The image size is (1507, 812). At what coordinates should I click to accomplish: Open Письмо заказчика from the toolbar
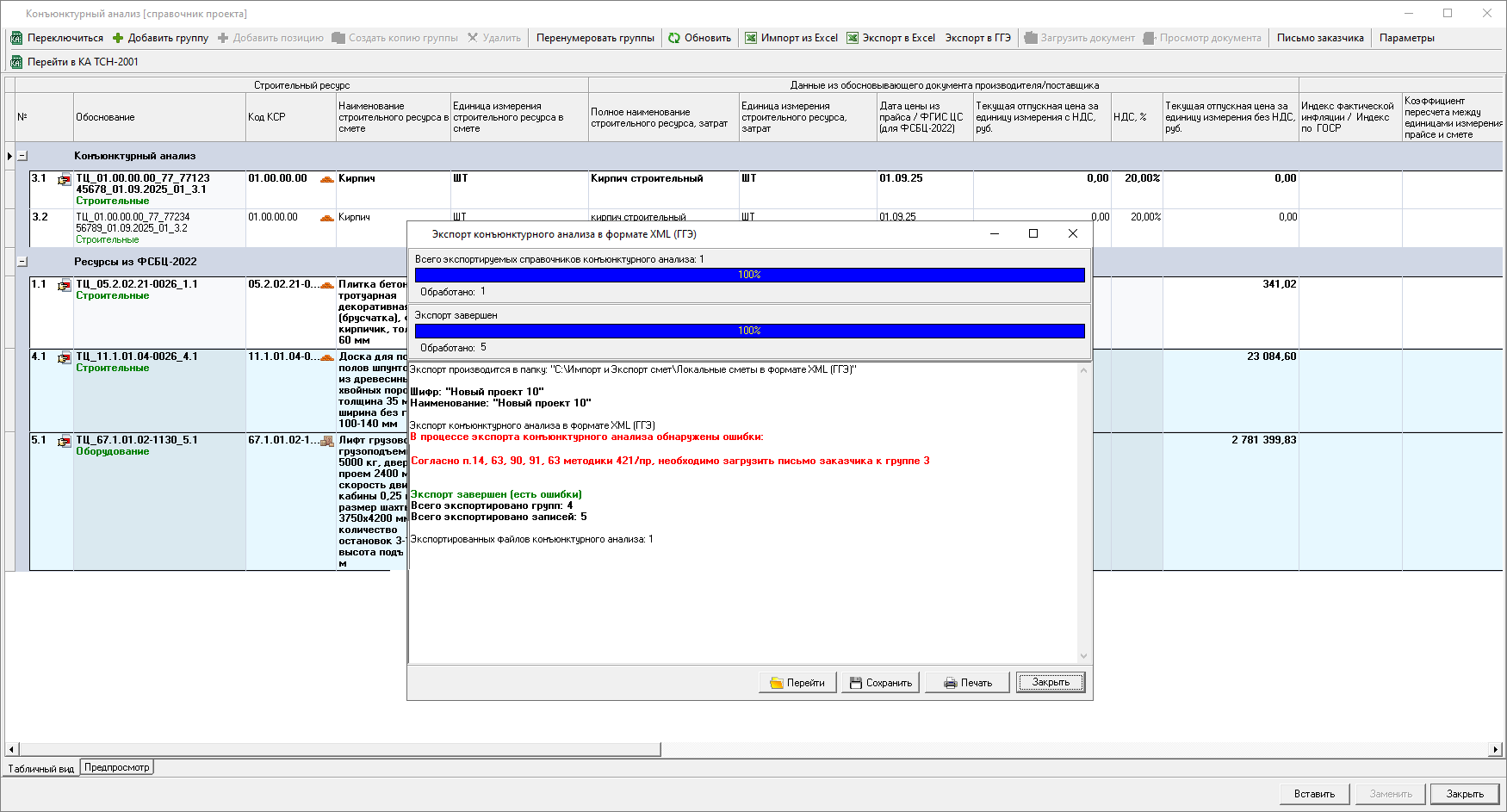[x=1319, y=38]
